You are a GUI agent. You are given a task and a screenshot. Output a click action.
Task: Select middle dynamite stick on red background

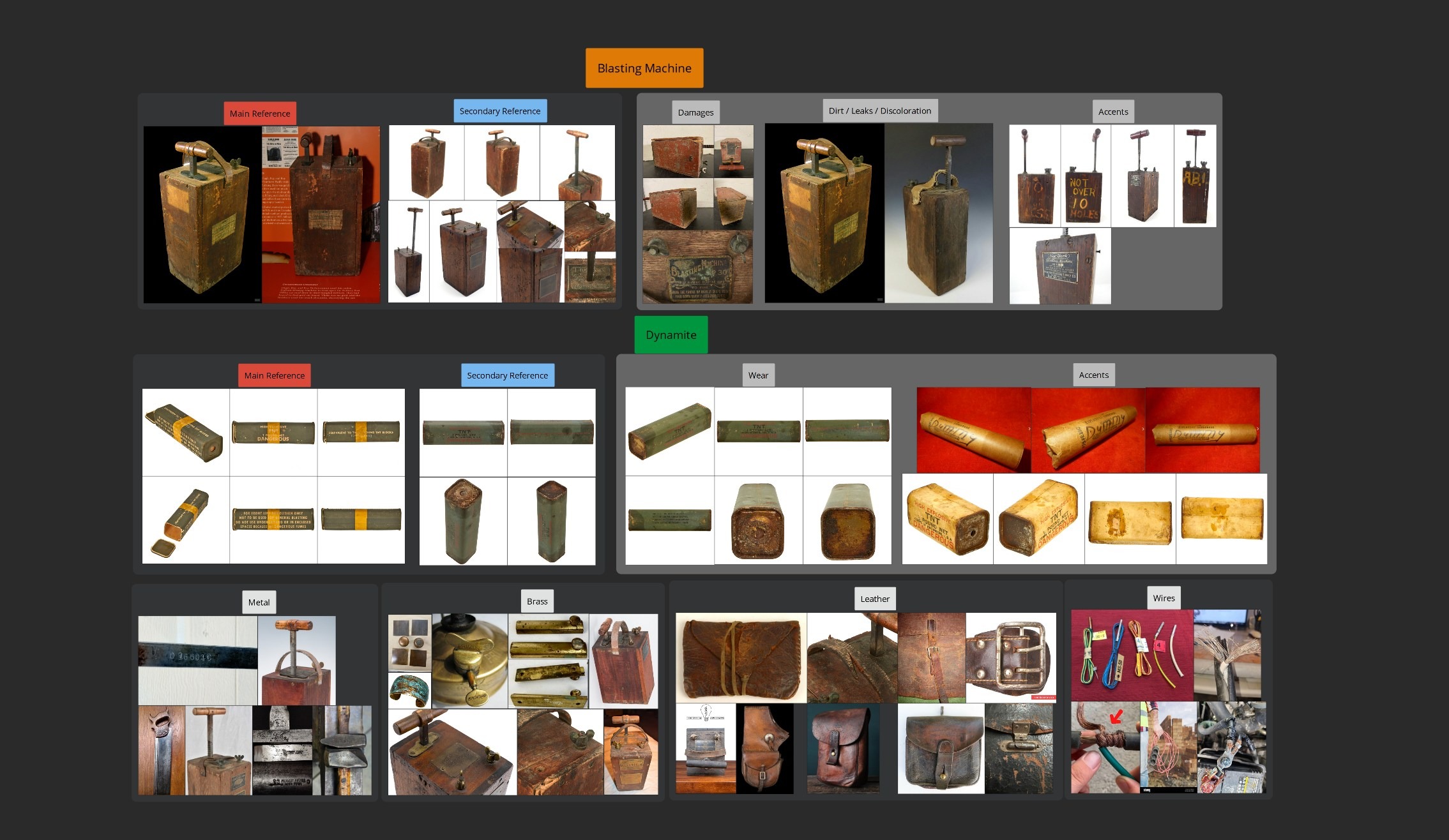[x=1088, y=430]
